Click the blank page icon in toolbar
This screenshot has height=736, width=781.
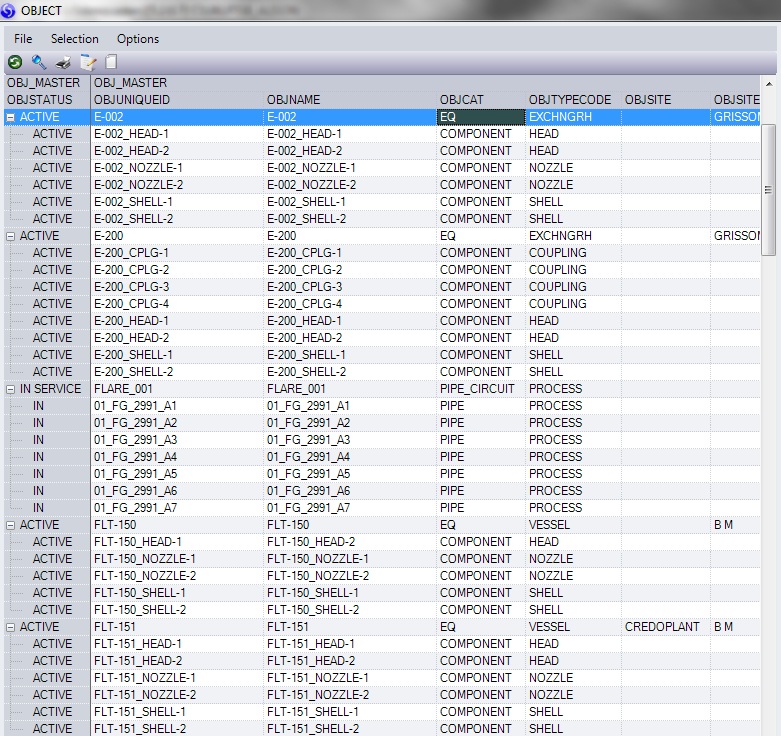111,62
